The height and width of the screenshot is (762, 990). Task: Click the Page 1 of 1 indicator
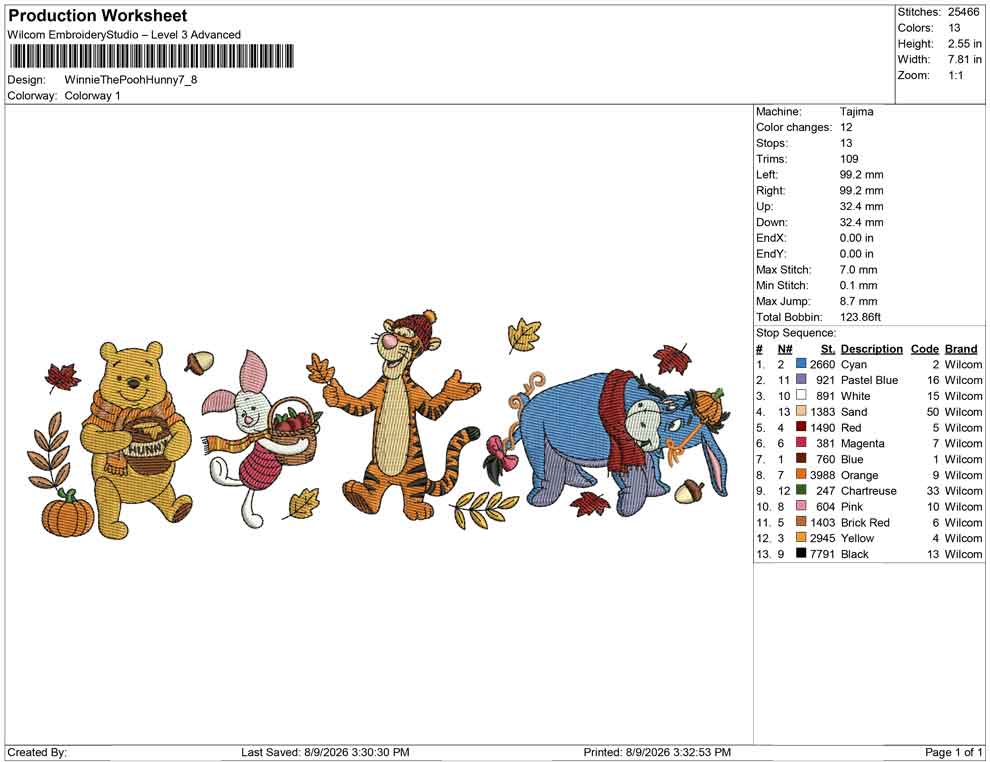[953, 752]
